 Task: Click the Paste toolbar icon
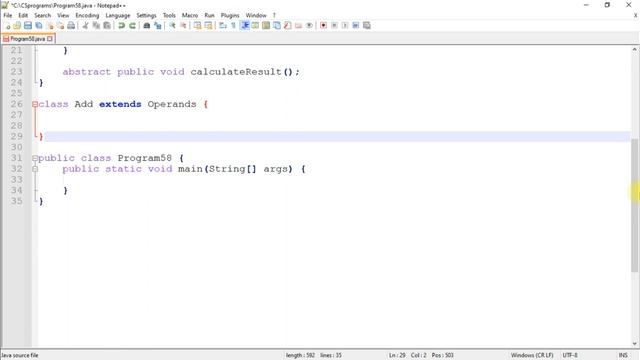click(107, 26)
